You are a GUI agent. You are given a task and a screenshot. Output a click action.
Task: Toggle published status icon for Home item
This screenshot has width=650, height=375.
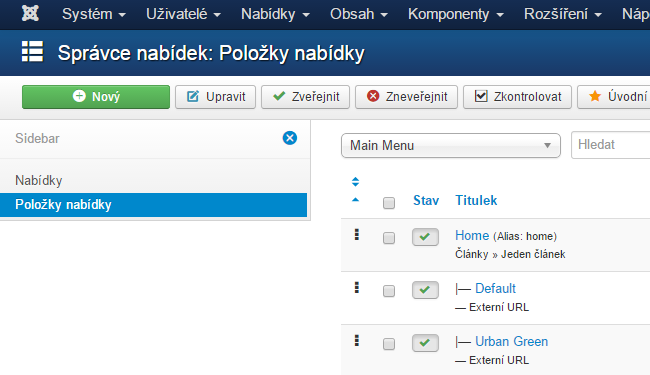point(425,237)
